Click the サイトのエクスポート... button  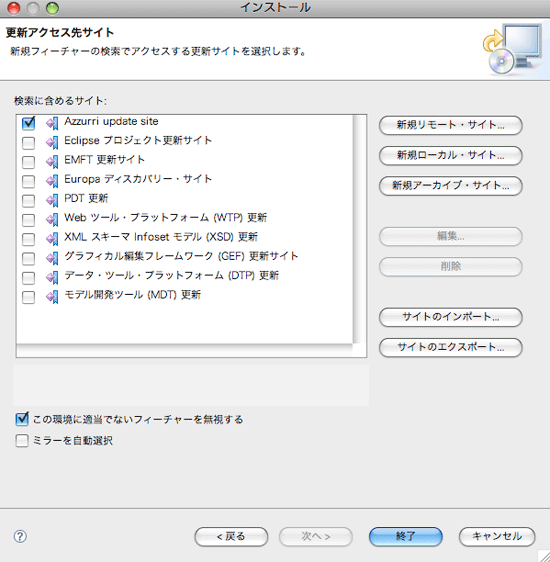pos(450,347)
